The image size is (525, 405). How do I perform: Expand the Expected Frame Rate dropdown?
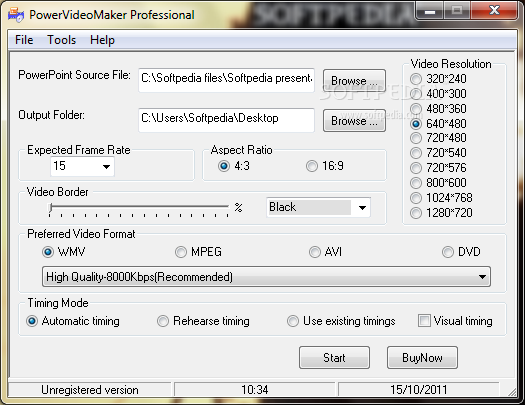point(106,166)
